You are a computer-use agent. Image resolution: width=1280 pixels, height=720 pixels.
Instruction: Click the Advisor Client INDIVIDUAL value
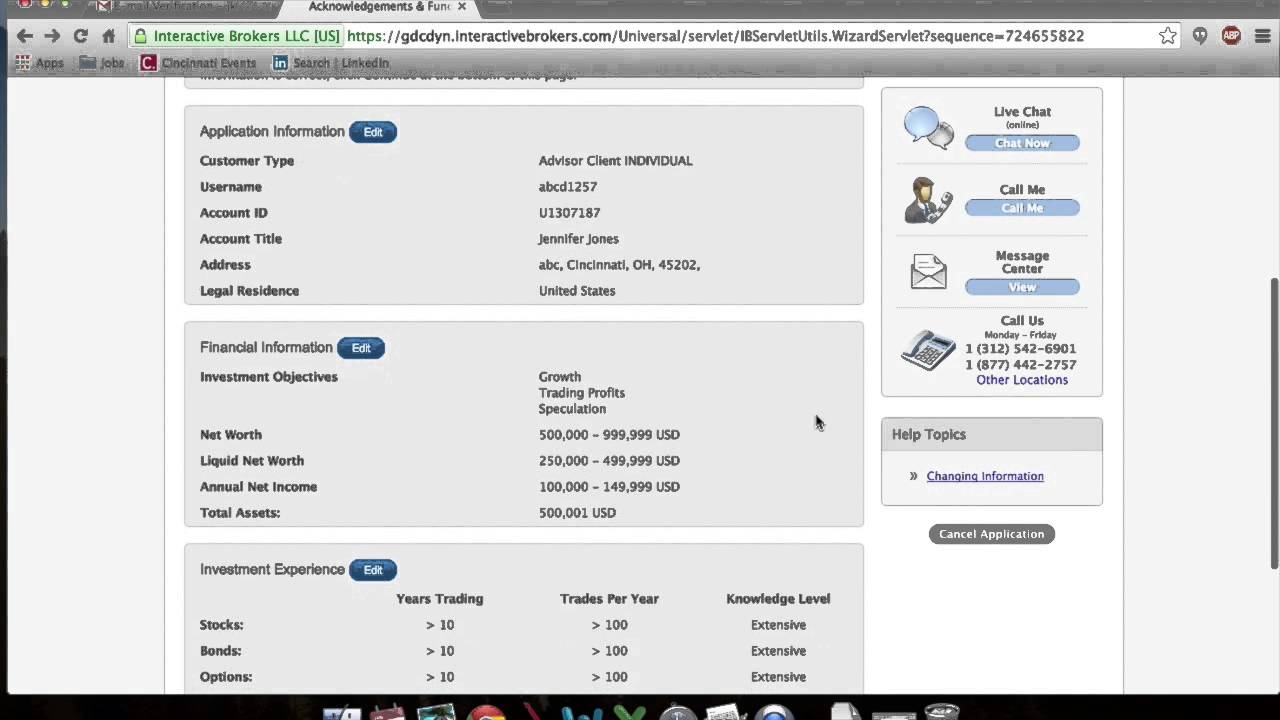(615, 161)
